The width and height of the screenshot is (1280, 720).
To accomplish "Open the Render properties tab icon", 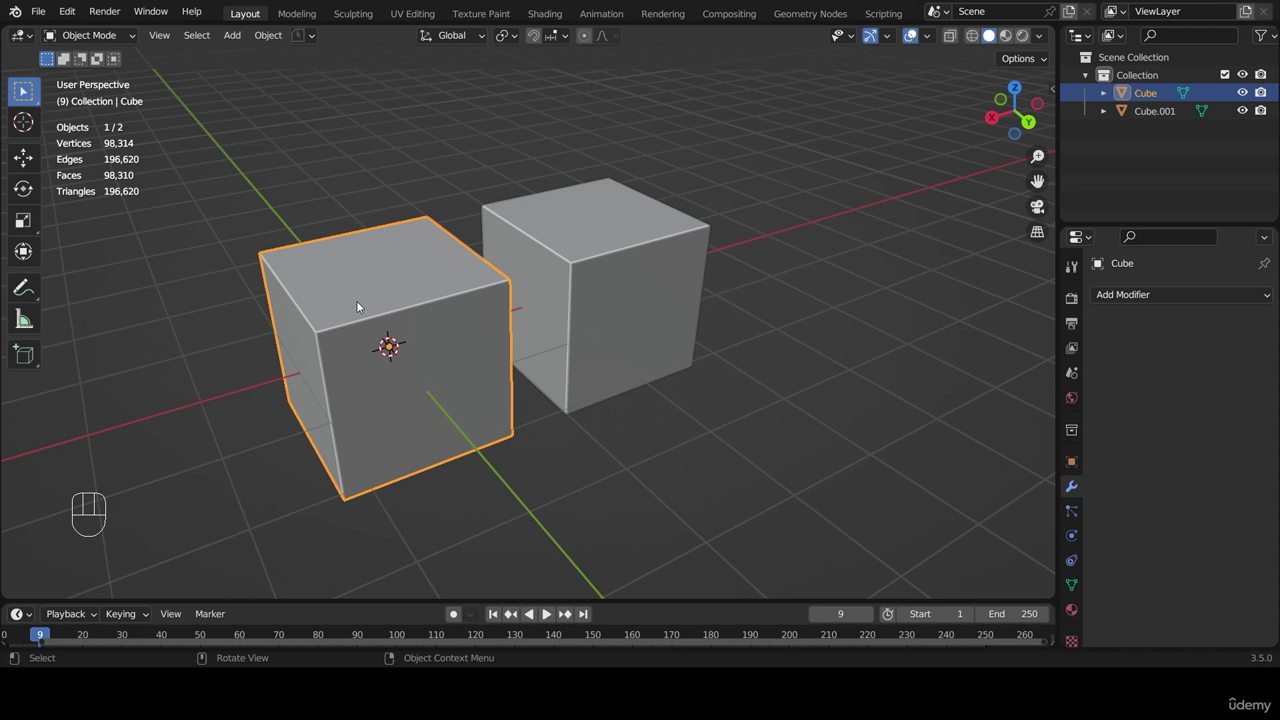I will click(x=1071, y=298).
